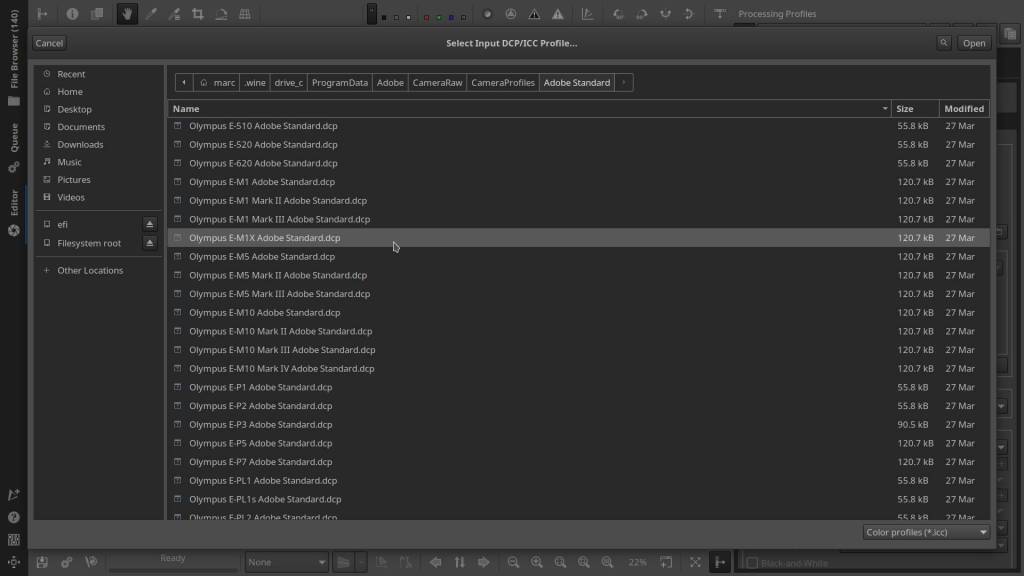This screenshot has height=576, width=1024.
Task: Pick the white balance eyedropper tool
Action: [151, 14]
